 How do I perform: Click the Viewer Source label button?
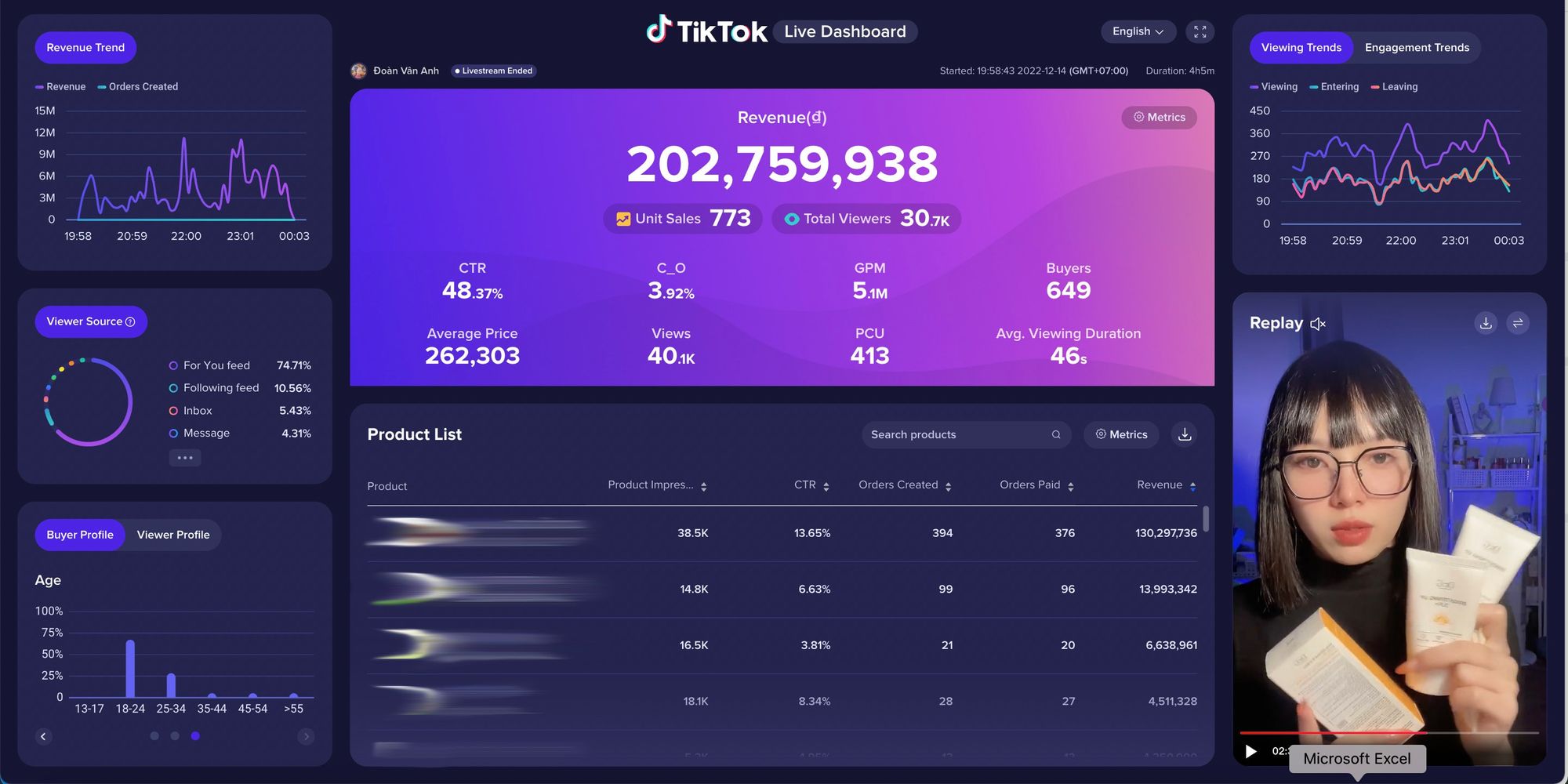click(91, 322)
